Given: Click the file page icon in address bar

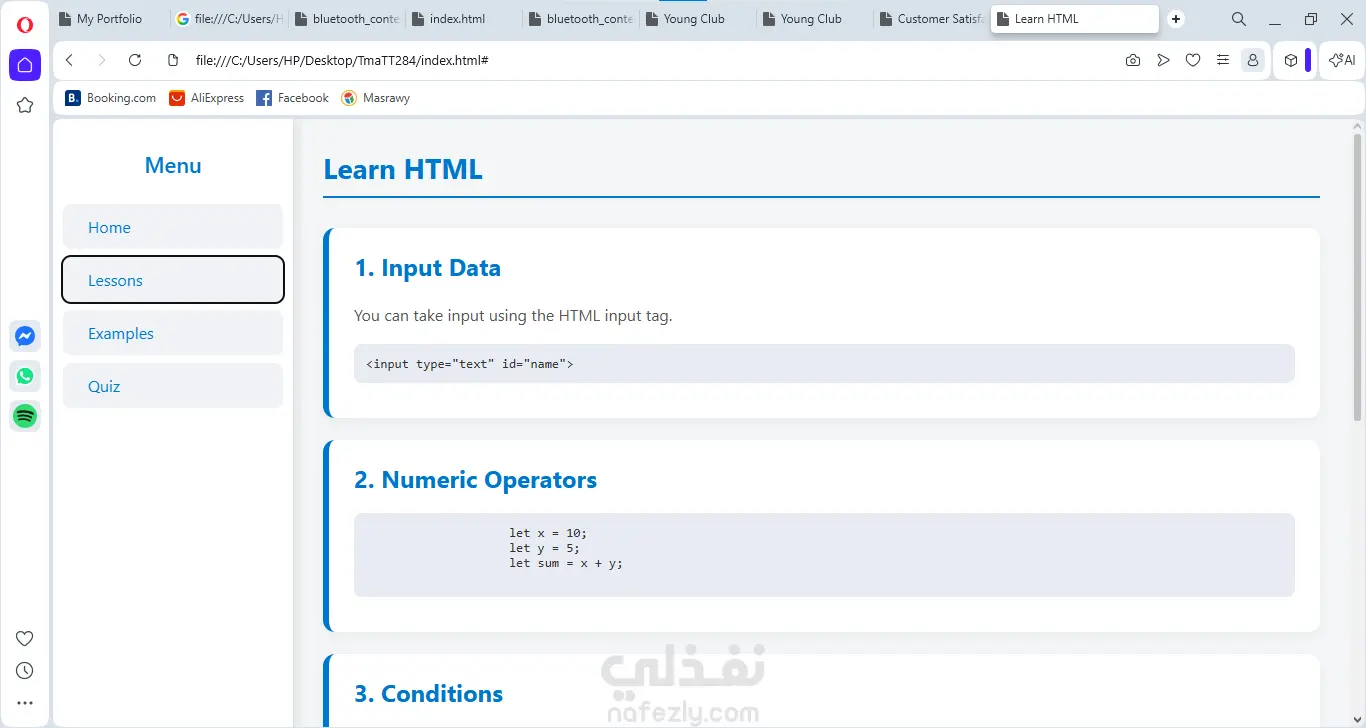Looking at the screenshot, I should 173,60.
